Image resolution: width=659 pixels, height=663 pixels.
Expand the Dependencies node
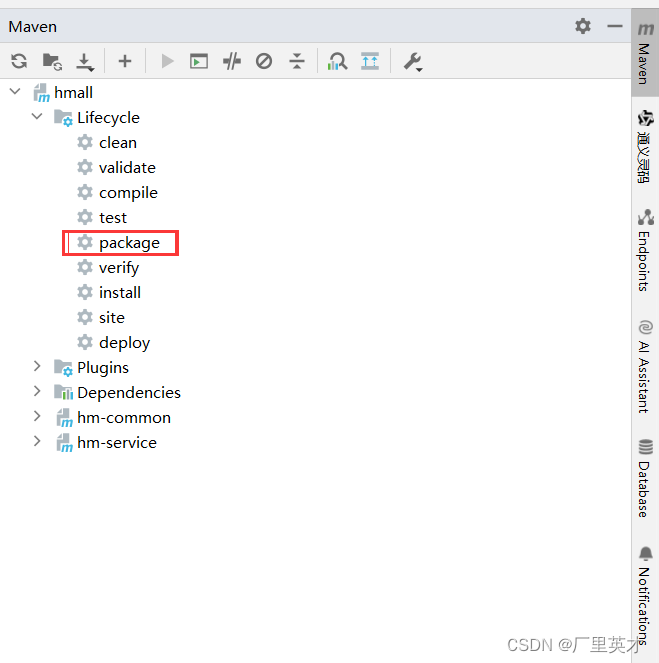click(37, 391)
